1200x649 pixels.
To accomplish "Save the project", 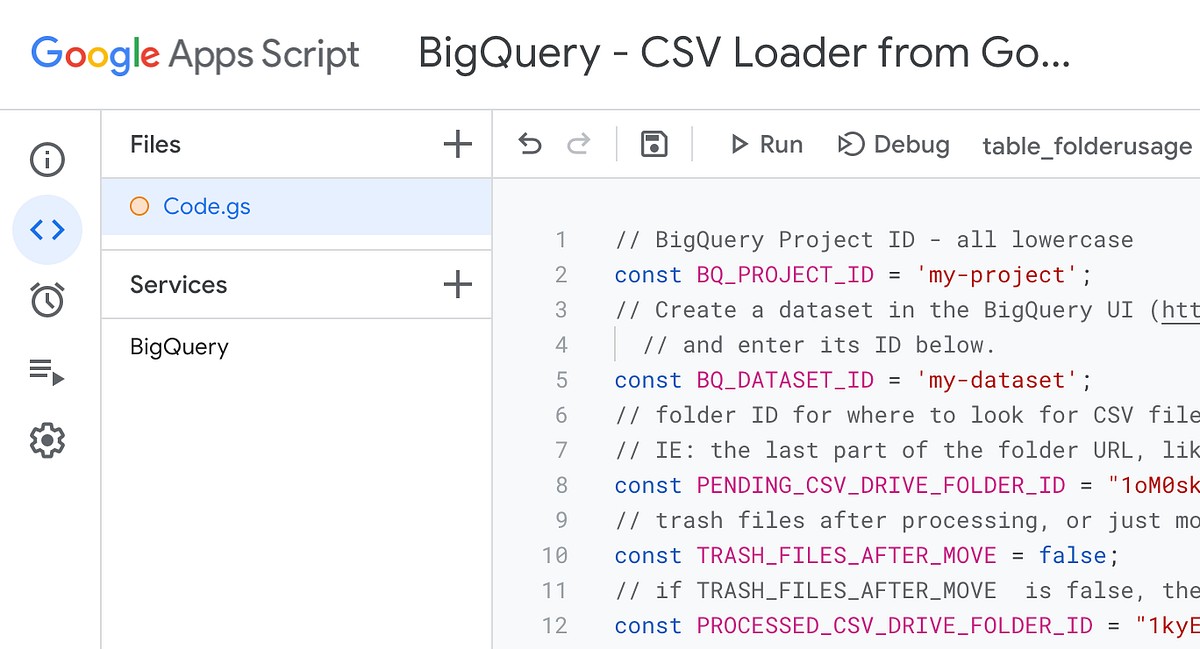I will [x=655, y=144].
